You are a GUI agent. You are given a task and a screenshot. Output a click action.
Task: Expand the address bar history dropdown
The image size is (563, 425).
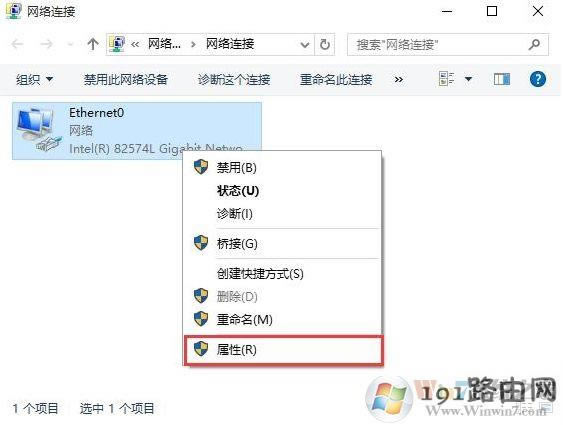pyautogui.click(x=304, y=45)
